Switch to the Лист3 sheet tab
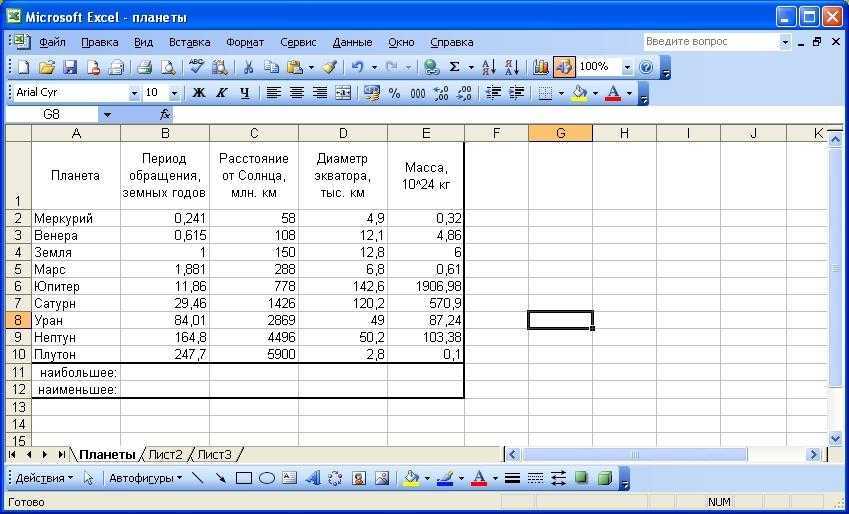Viewport: 849px width, 514px height. [214, 454]
